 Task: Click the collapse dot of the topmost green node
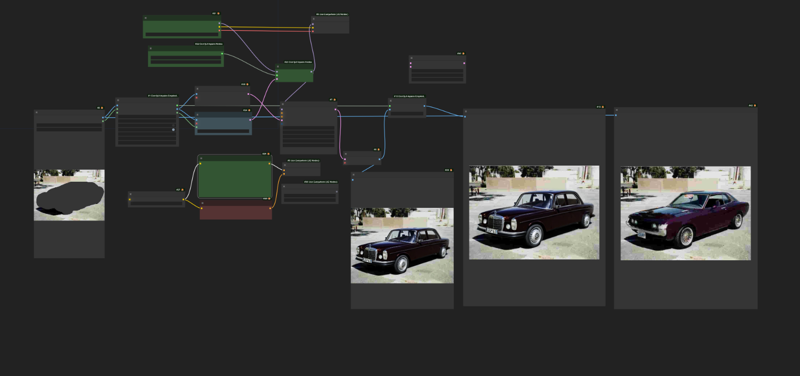145,18
